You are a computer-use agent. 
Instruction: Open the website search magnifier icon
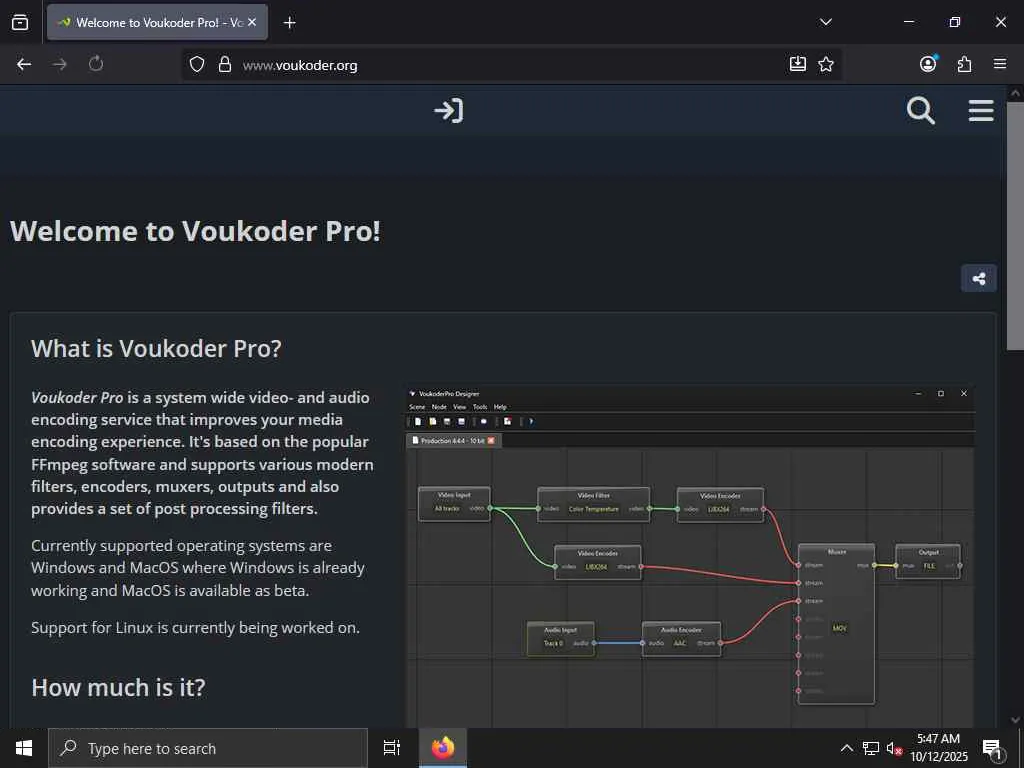921,110
